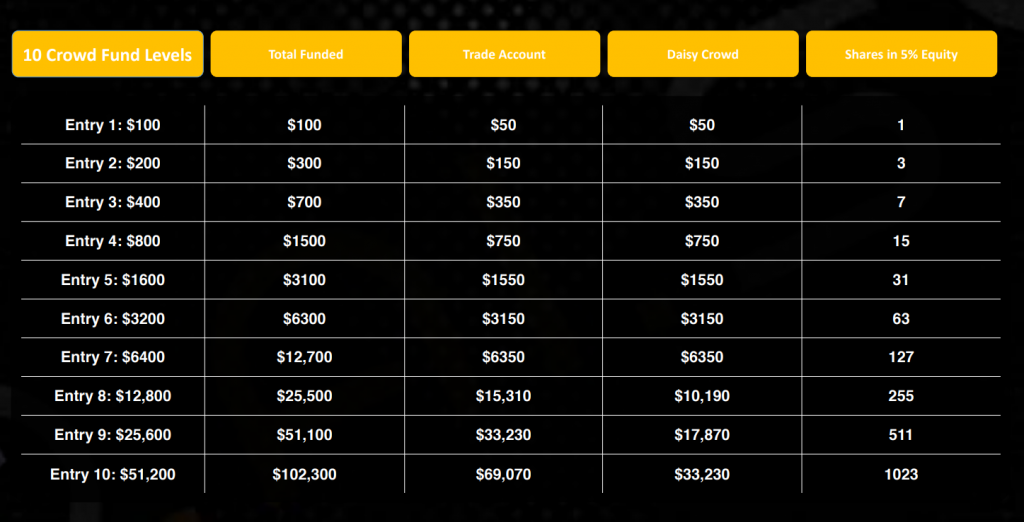1024x522 pixels.
Task: Select the Total Funded header button
Action: [306, 54]
